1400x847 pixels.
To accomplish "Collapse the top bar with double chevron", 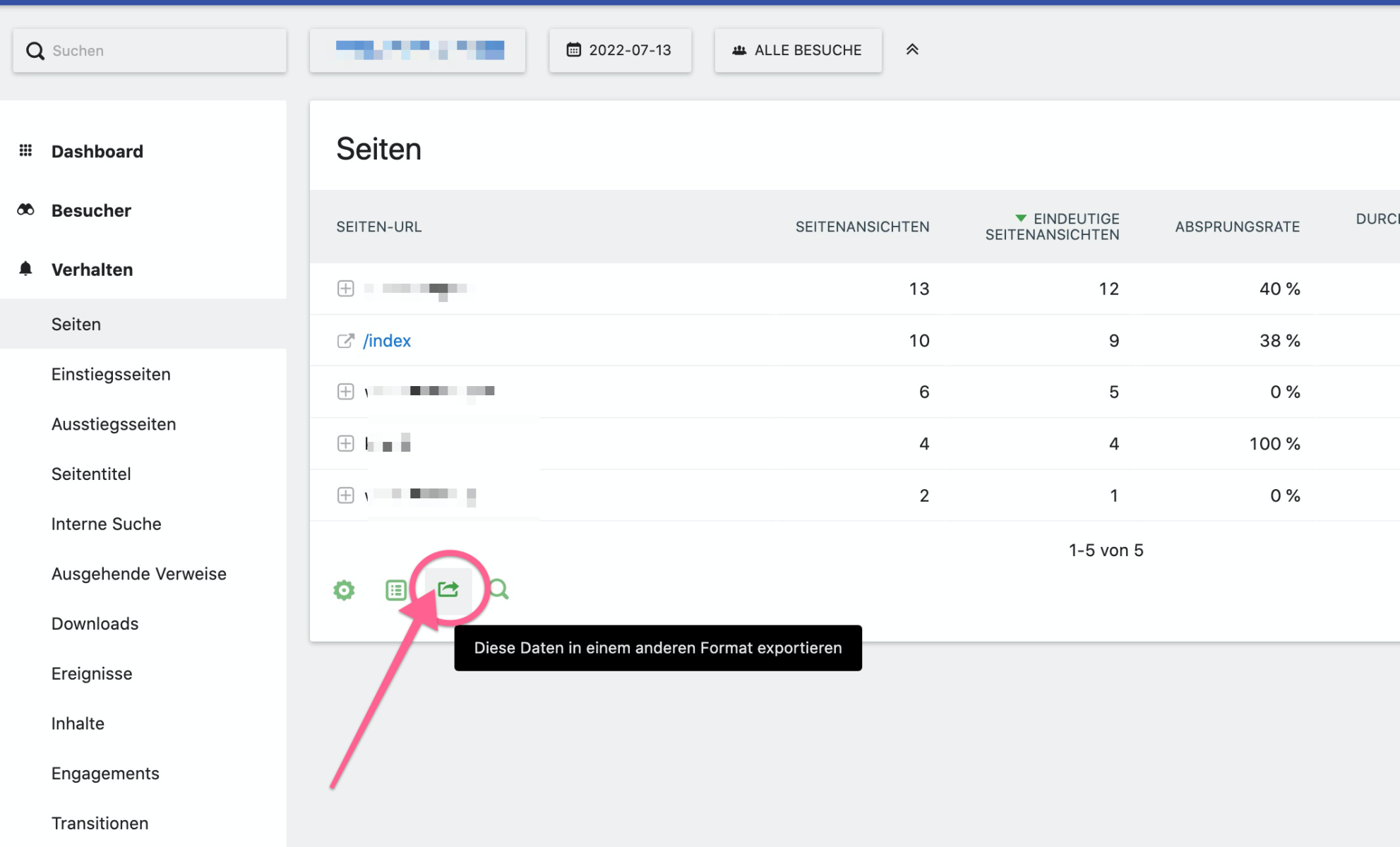I will click(x=912, y=49).
